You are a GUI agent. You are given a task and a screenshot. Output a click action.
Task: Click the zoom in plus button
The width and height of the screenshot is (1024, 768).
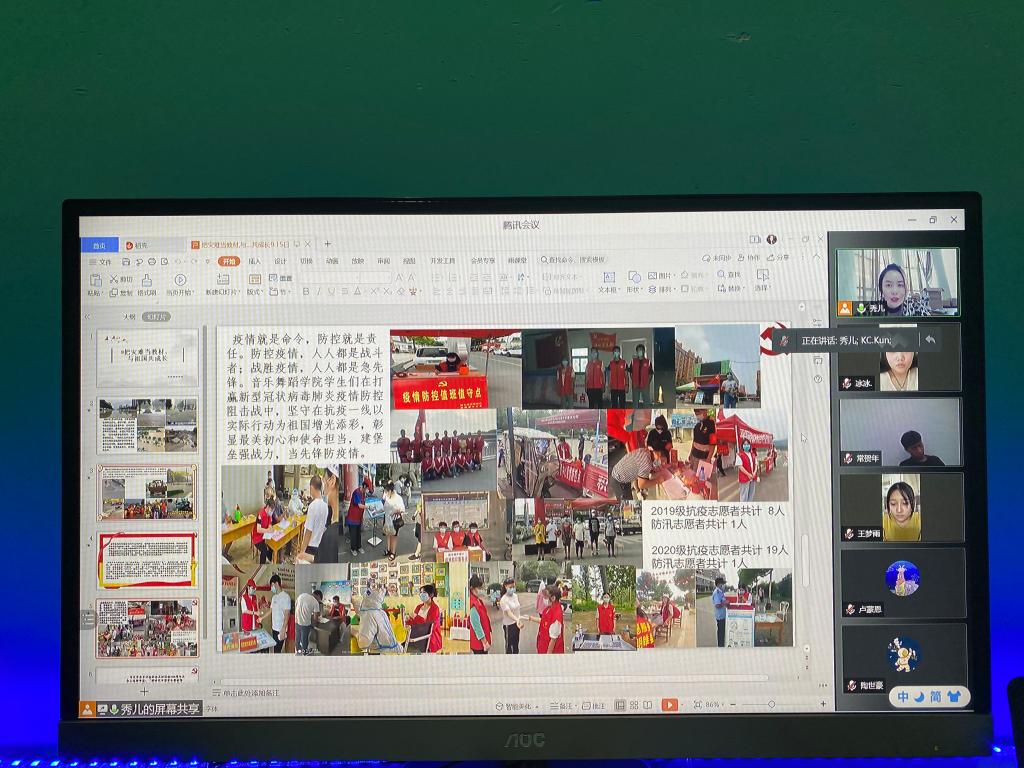pyautogui.click(x=823, y=704)
